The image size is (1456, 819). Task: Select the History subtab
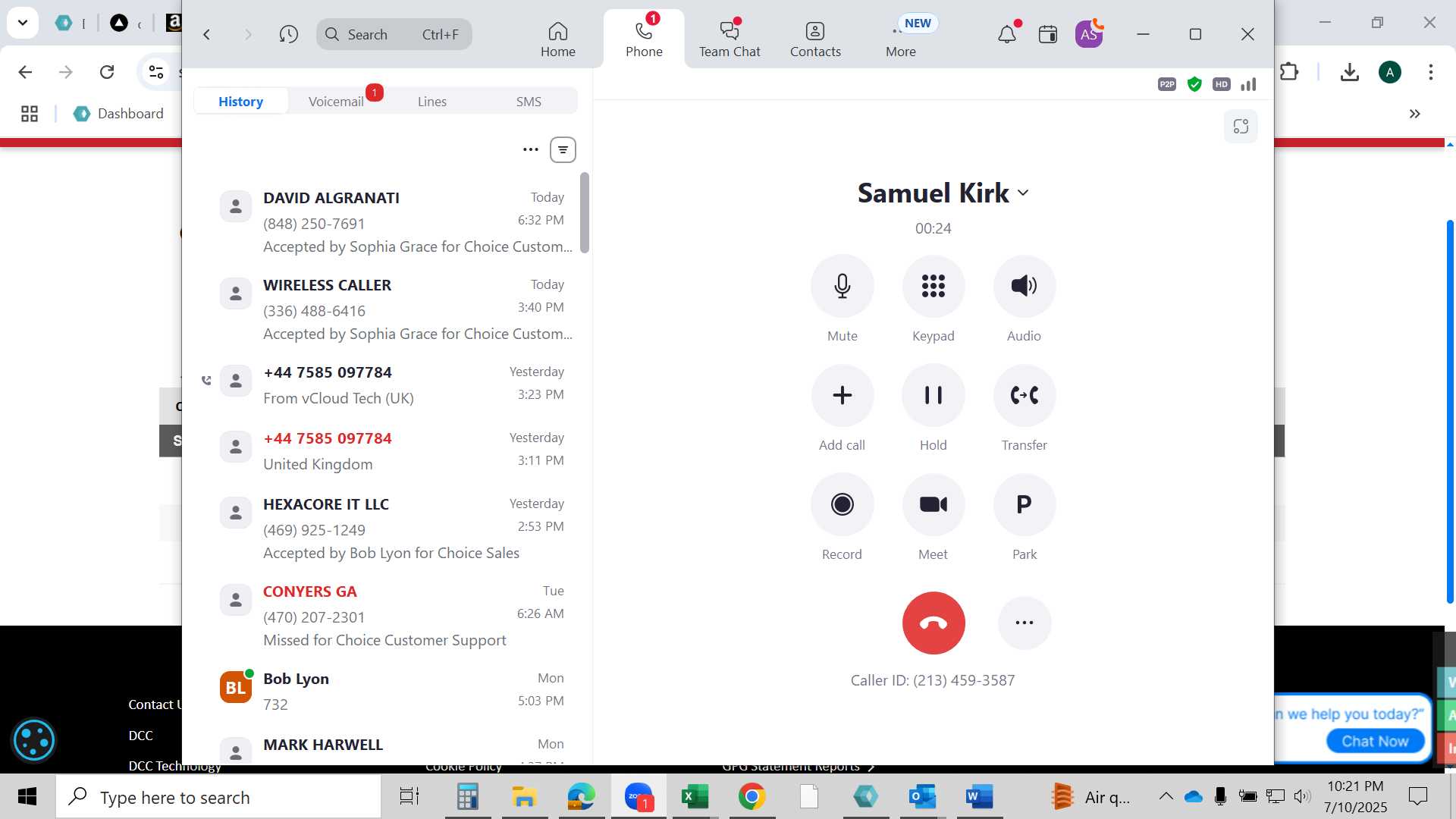[x=240, y=101]
